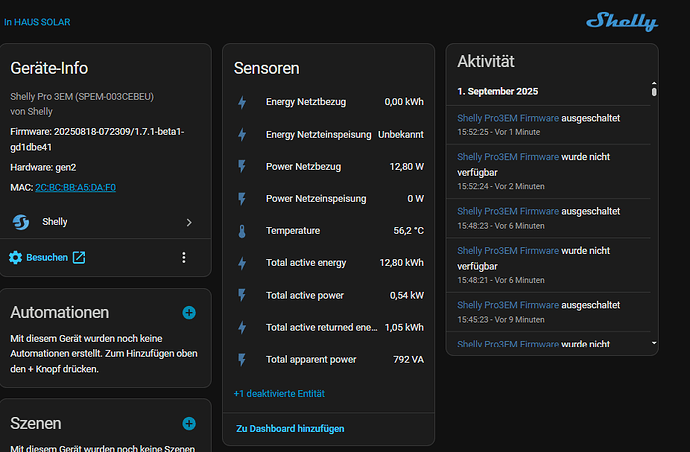Expand the Shelly integration row chevron
Image resolution: width=690 pixels, height=452 pixels.
pyautogui.click(x=189, y=222)
